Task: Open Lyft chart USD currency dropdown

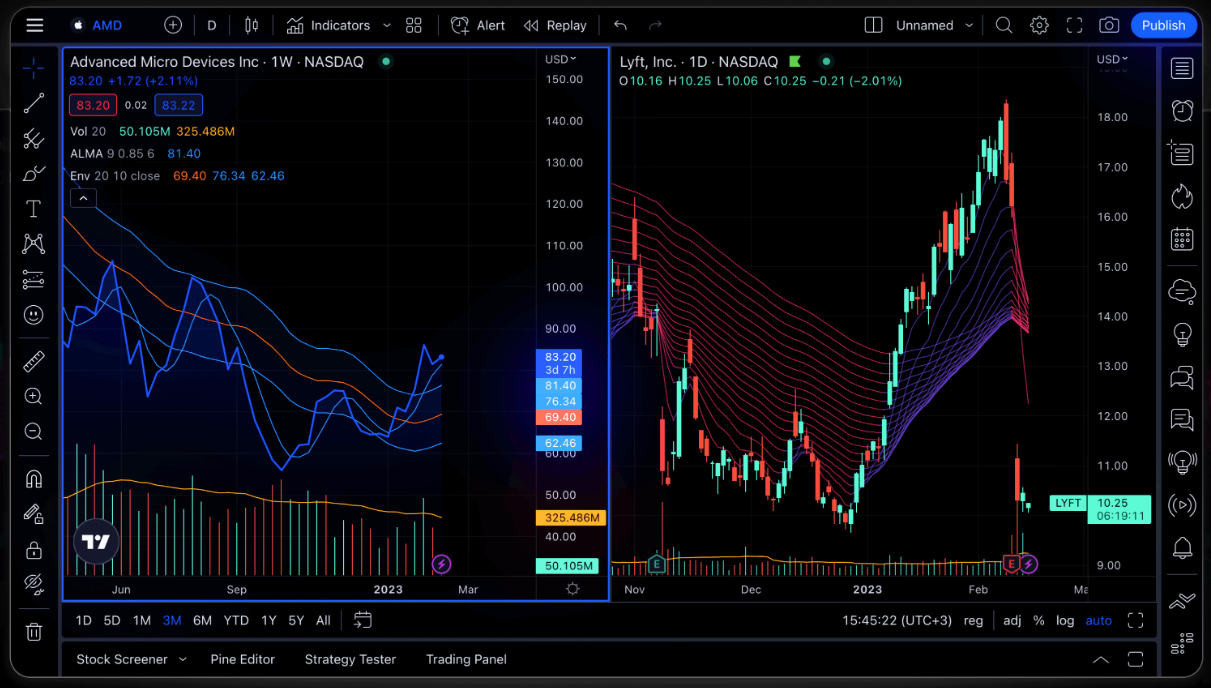Action: [x=1112, y=59]
